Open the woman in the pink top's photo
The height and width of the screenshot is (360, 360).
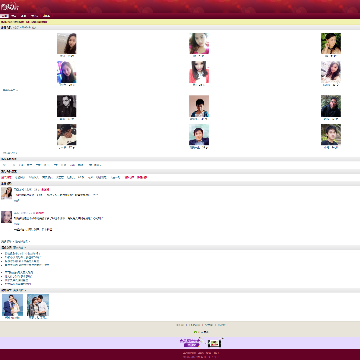(199, 43)
